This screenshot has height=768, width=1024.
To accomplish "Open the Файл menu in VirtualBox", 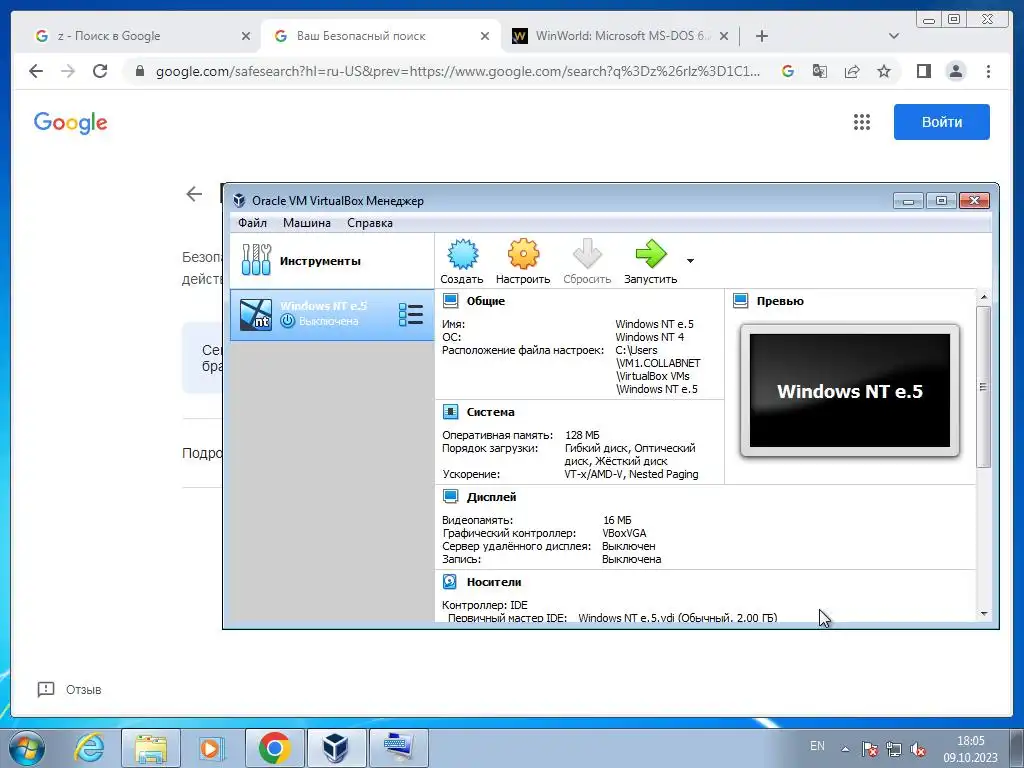I will (x=252, y=223).
